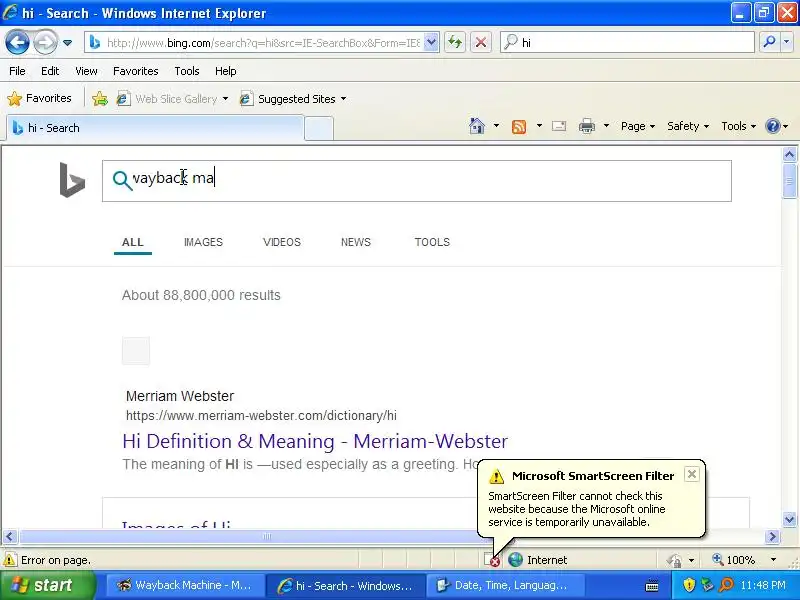Click the RSS feeds icon
Viewport: 800px width, 600px height.
pos(519,126)
